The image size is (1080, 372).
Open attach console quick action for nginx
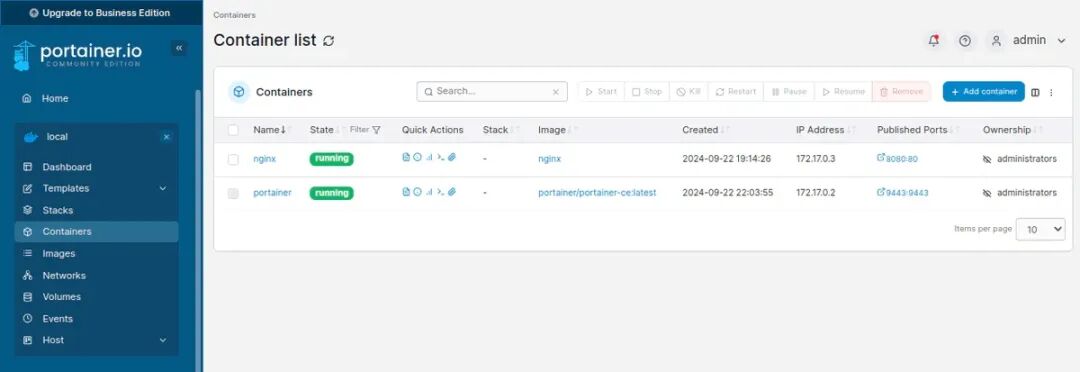pos(452,157)
